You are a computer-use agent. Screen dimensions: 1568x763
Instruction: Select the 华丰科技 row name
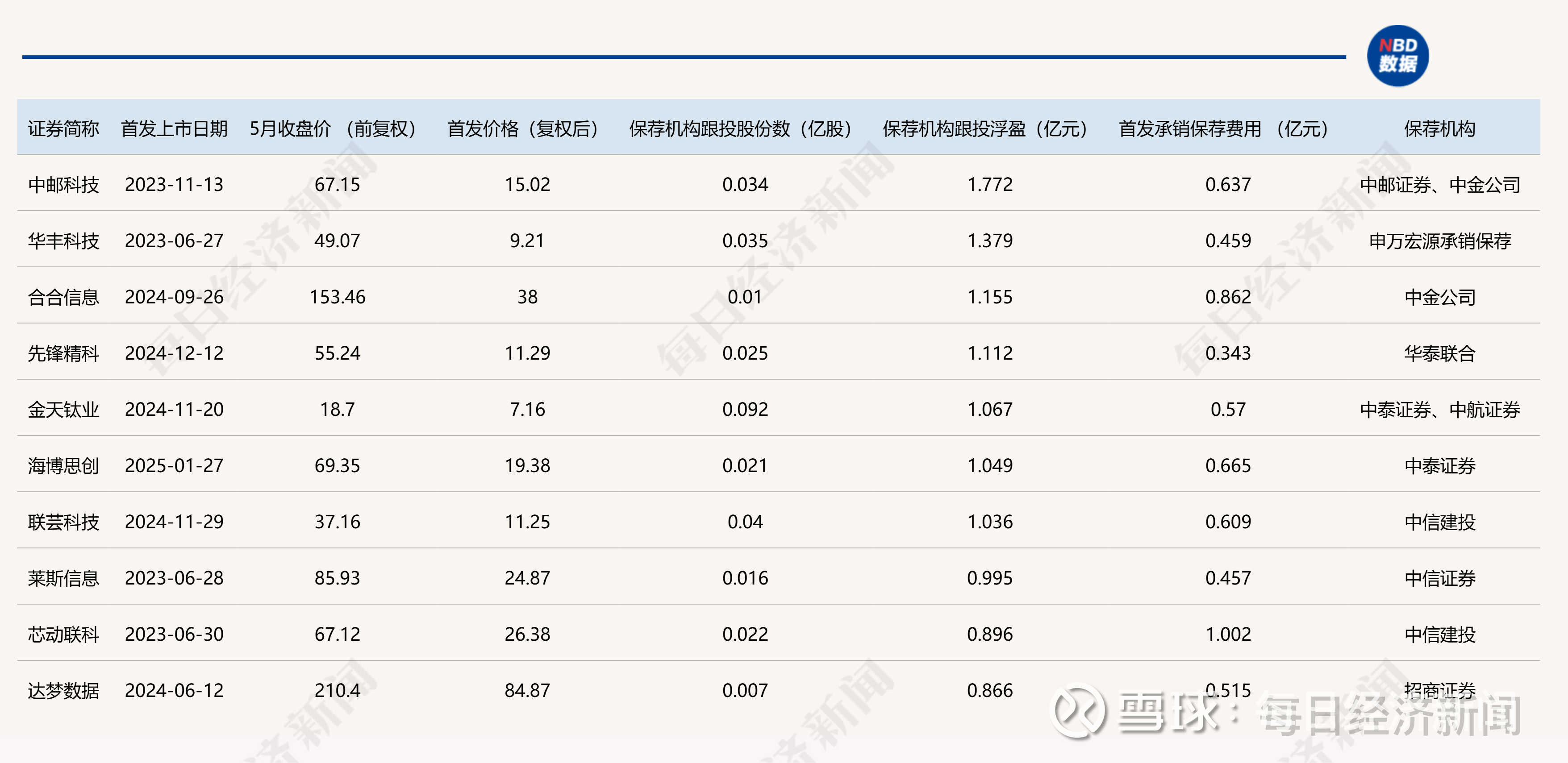[x=63, y=241]
